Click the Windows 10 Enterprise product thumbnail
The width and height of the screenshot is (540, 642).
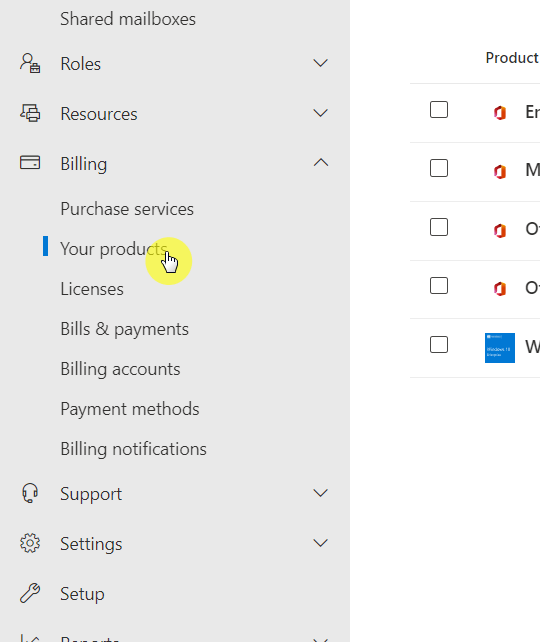click(x=499, y=348)
